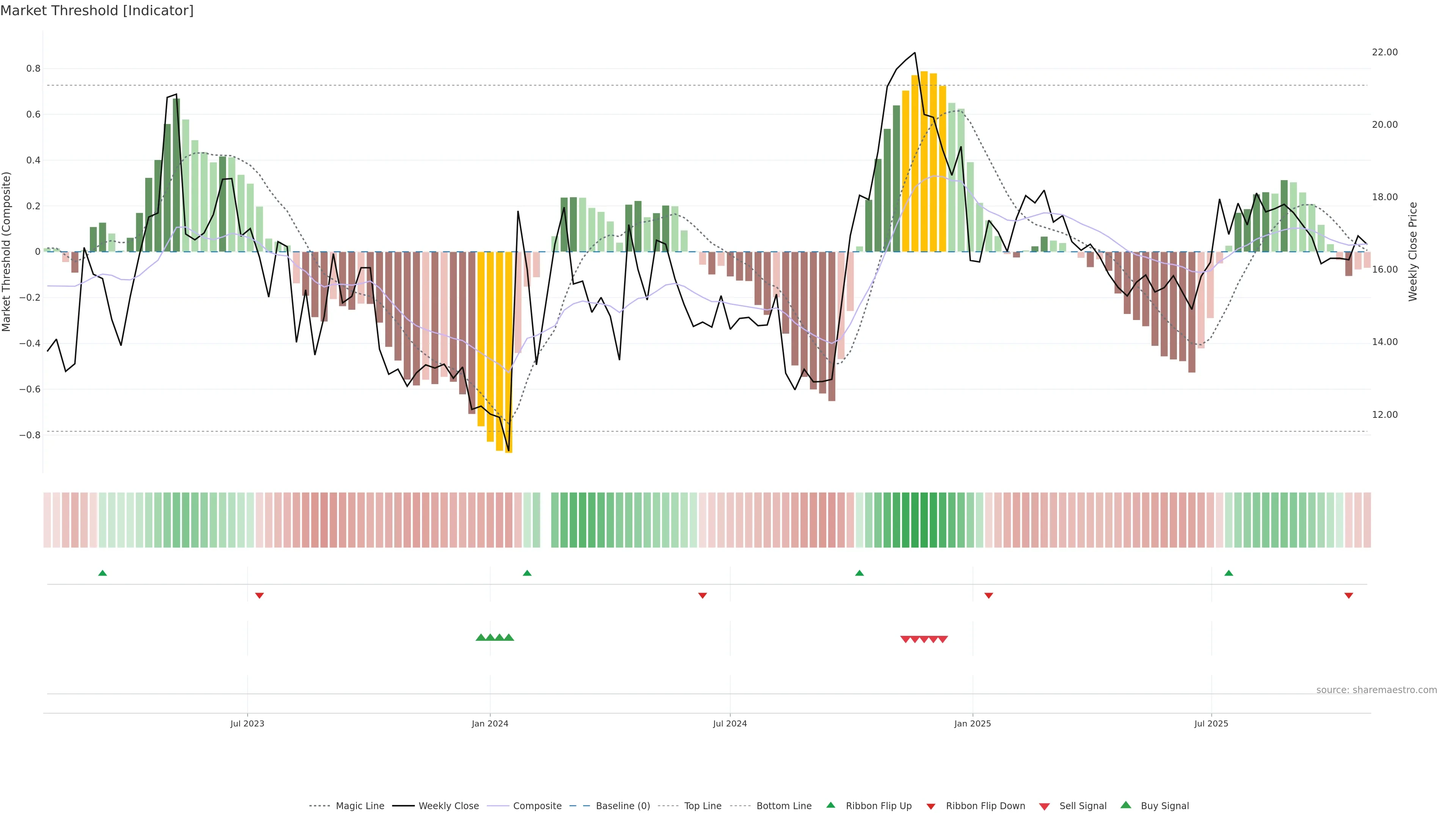The height and width of the screenshot is (819, 1456).
Task: Click the Top Line legend label
Action: pyautogui.click(x=703, y=806)
